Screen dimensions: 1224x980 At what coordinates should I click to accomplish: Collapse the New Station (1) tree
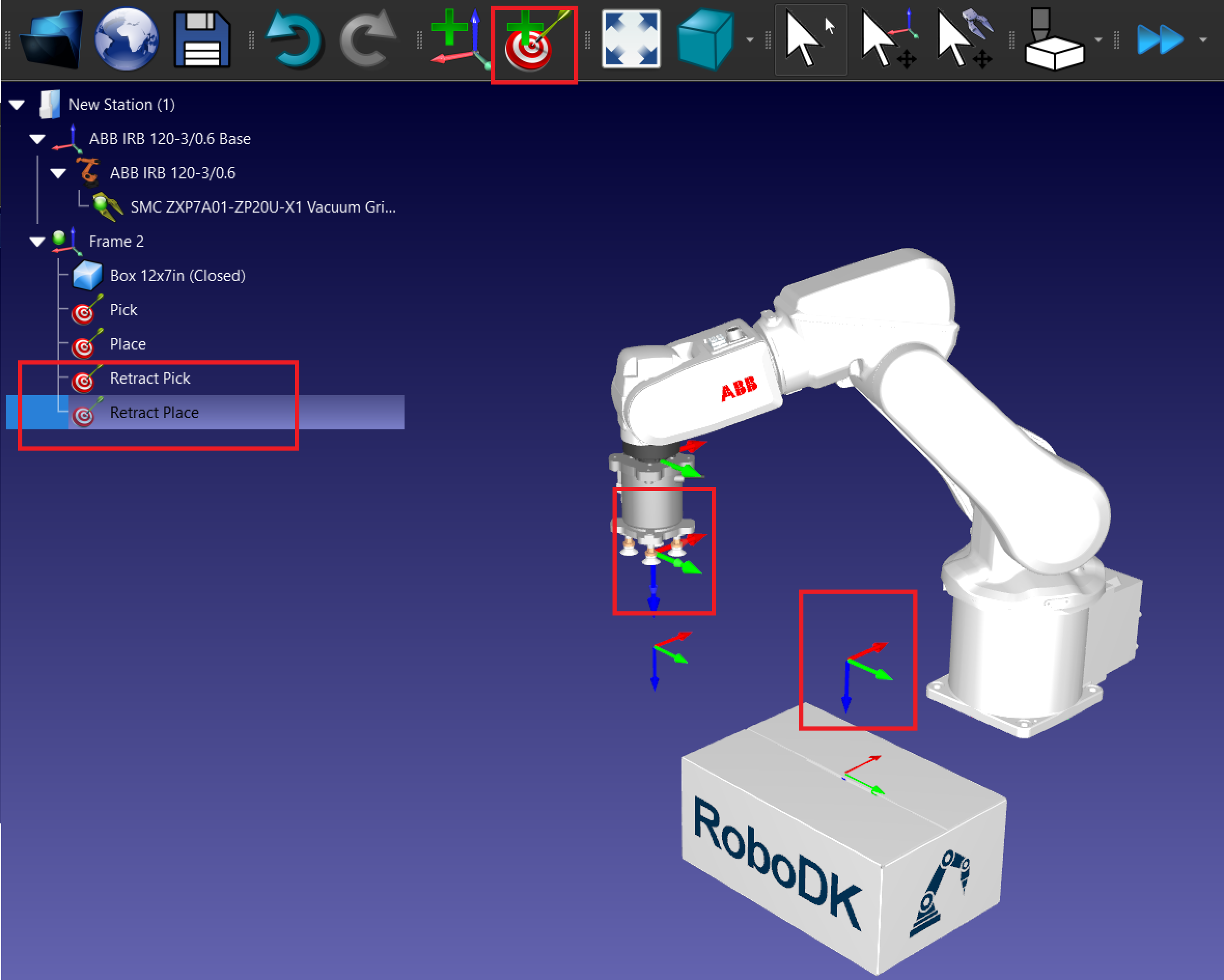click(x=17, y=105)
